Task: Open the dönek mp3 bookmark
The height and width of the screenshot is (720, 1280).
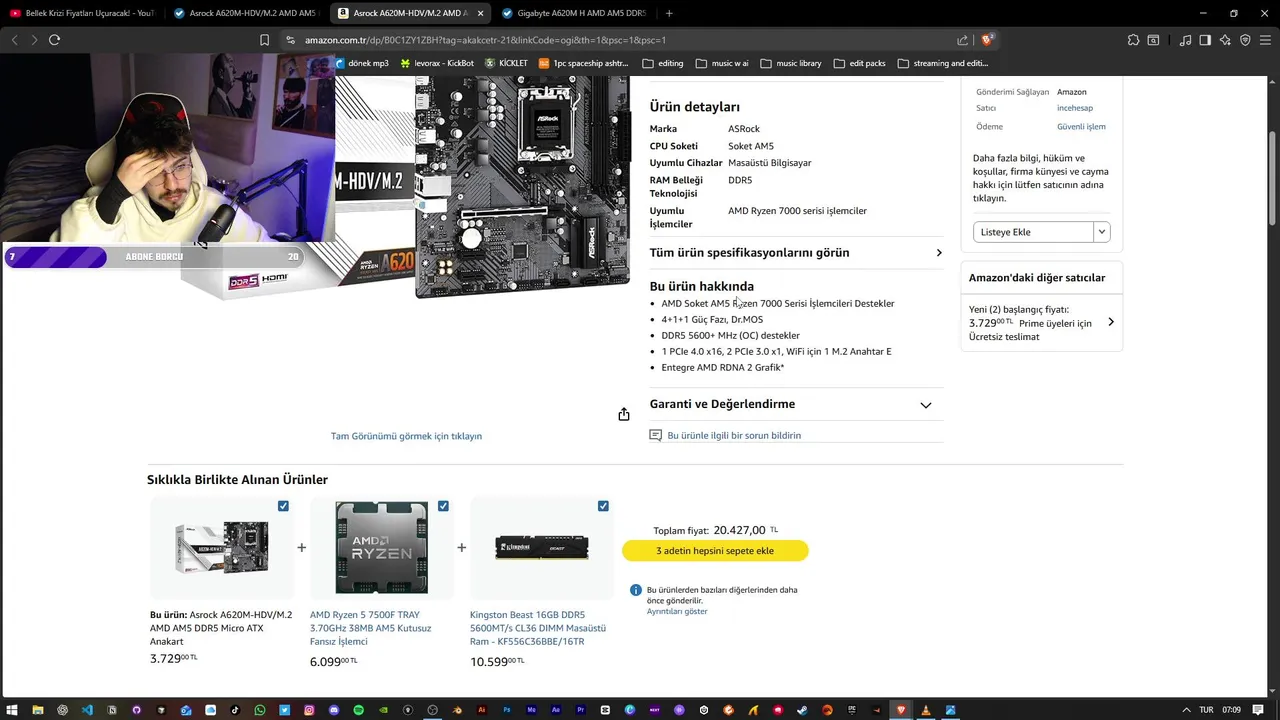Action: (x=361, y=63)
